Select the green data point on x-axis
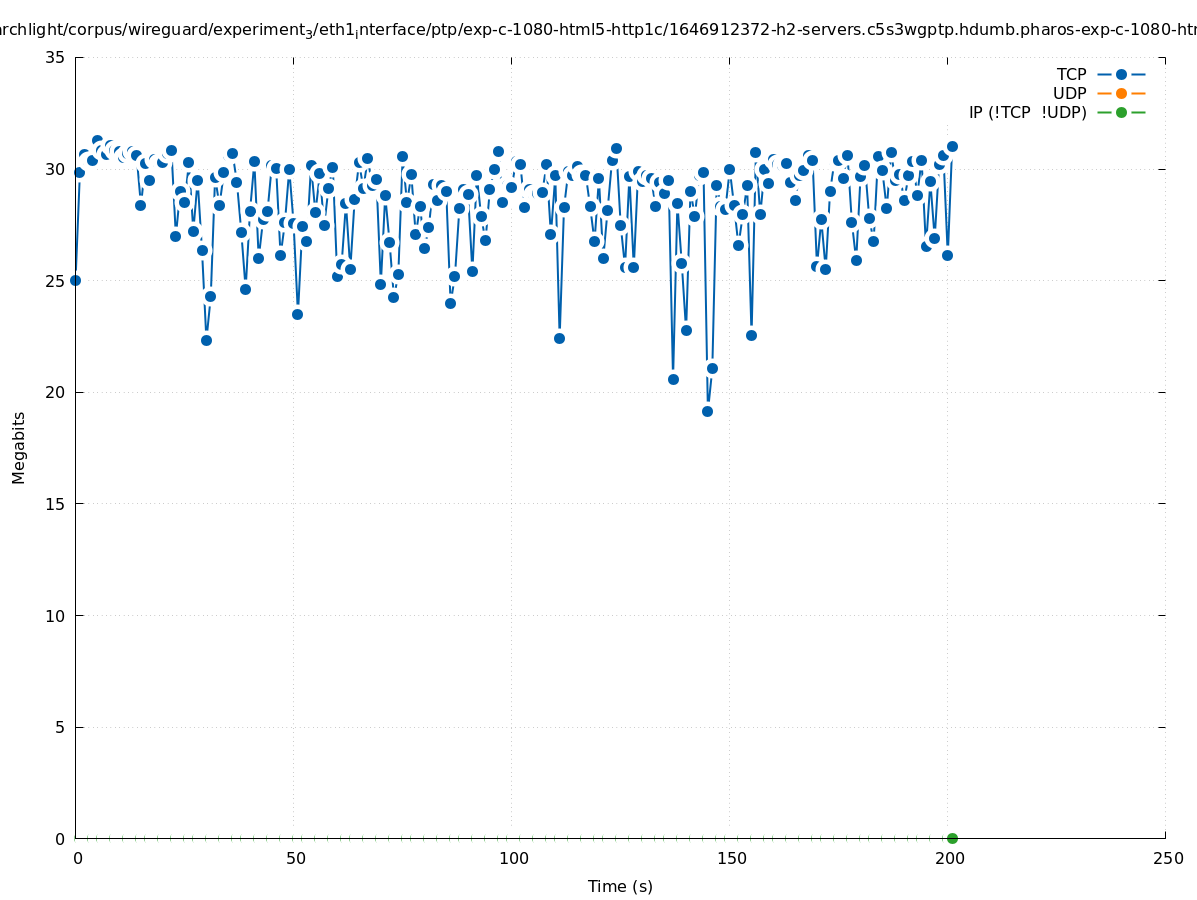Viewport: 1197px width, 900px height. (952, 838)
